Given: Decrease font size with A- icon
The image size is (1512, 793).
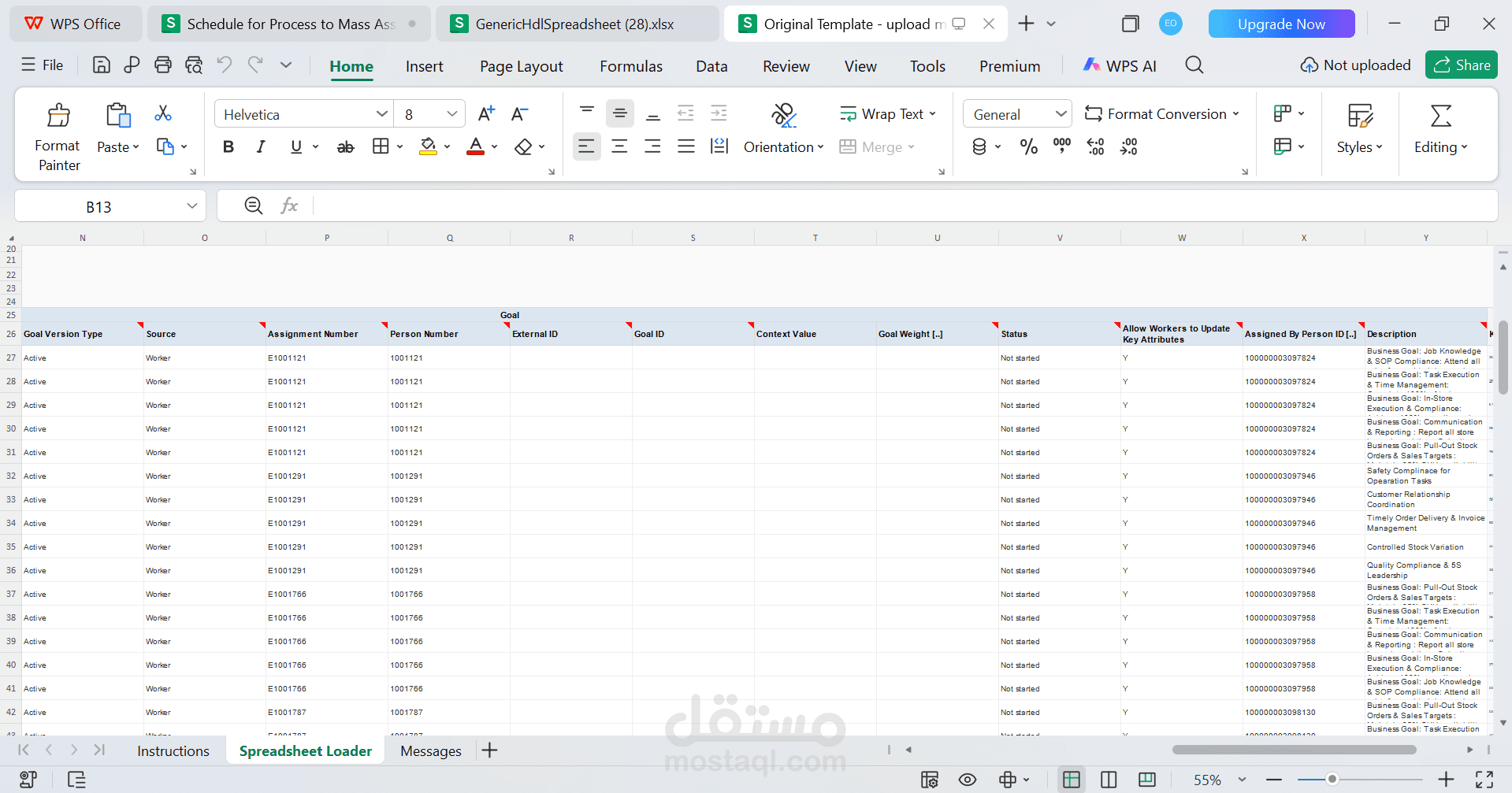Looking at the screenshot, I should 519,114.
